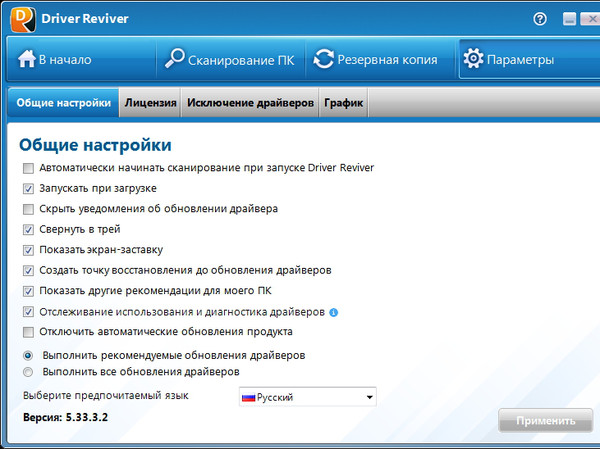Click the Russian flag icon in language box
Viewport: 600px width, 449px height.
pyautogui.click(x=248, y=398)
